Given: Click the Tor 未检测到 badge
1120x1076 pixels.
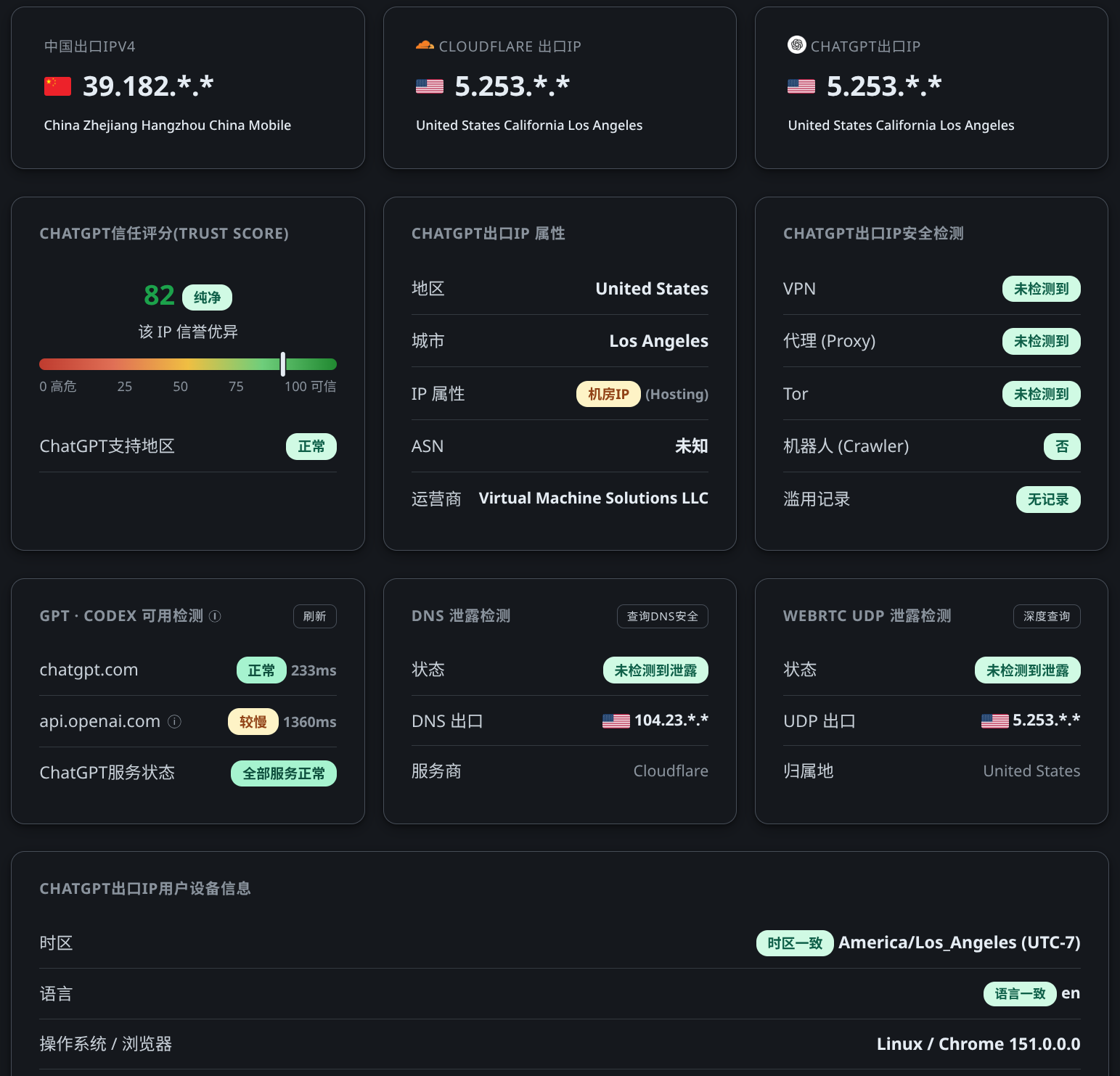Looking at the screenshot, I should (x=1042, y=394).
